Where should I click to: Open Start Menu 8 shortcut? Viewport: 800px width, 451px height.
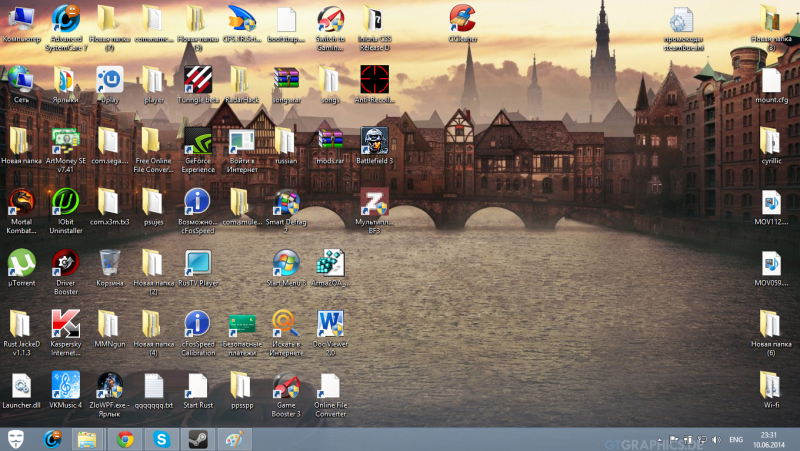(x=286, y=263)
